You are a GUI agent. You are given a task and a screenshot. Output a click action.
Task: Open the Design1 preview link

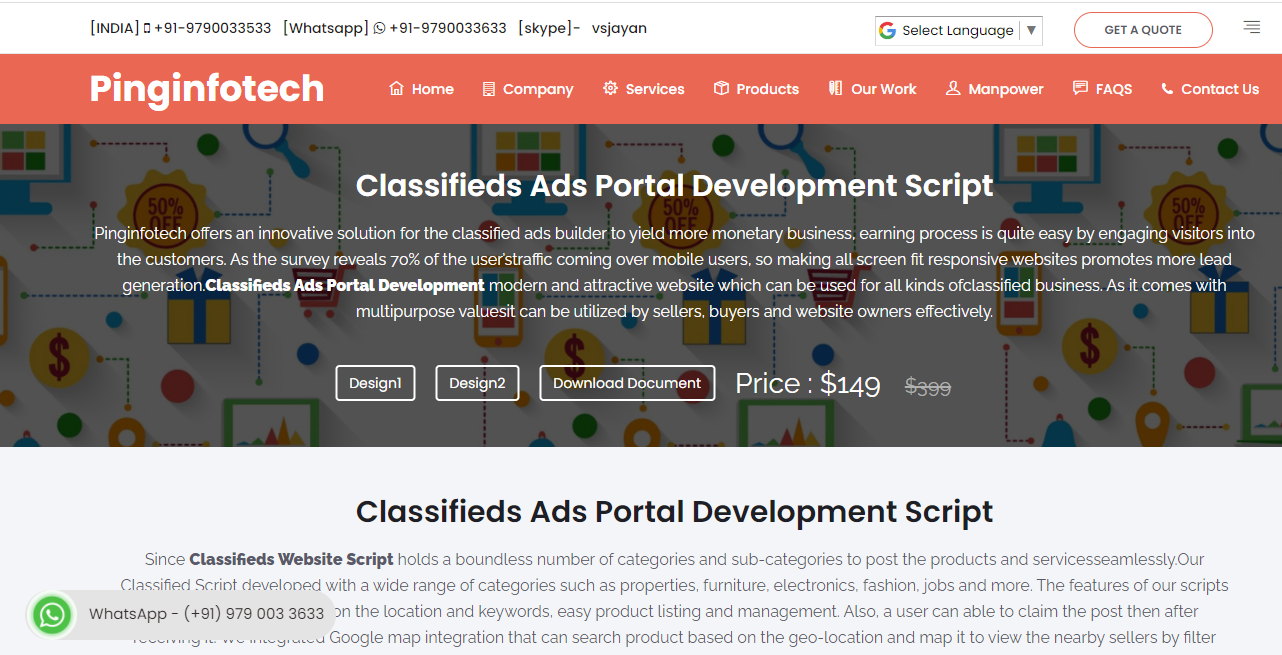[x=375, y=382]
